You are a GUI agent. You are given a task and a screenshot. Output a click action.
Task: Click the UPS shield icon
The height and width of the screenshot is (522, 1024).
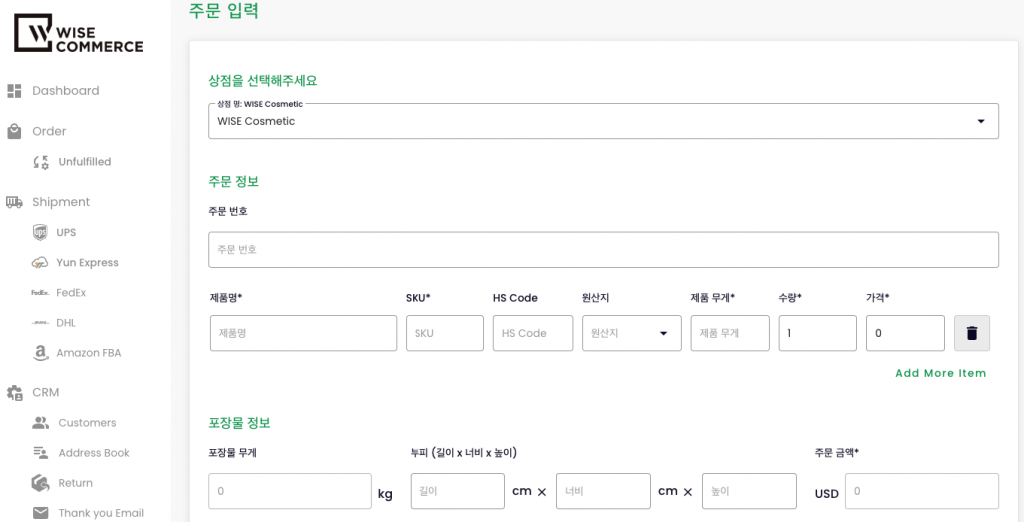coord(40,233)
